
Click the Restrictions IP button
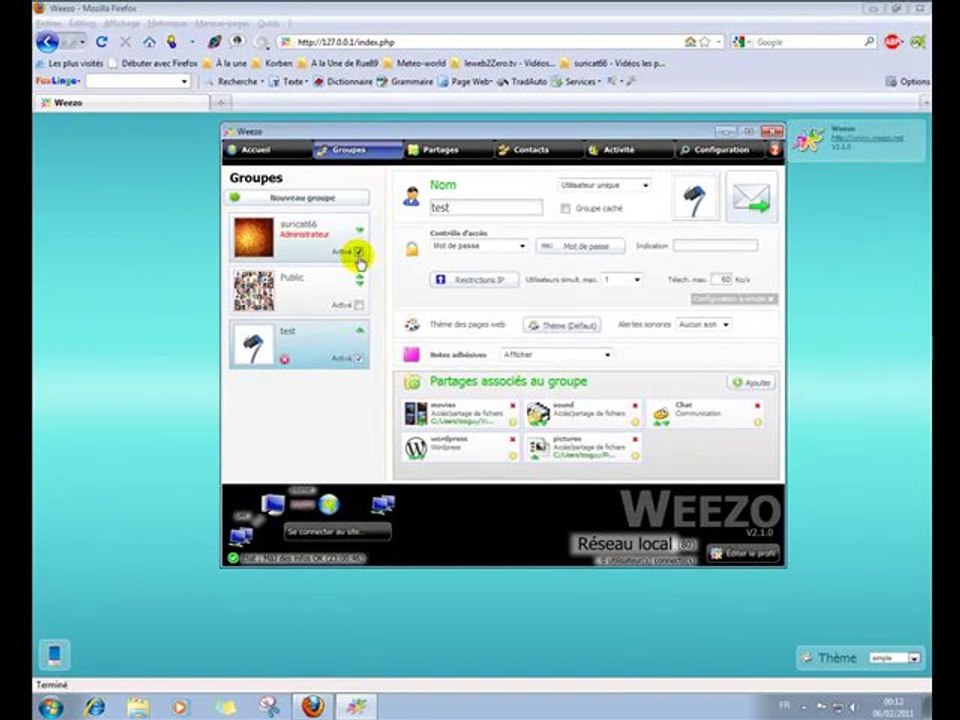point(474,280)
